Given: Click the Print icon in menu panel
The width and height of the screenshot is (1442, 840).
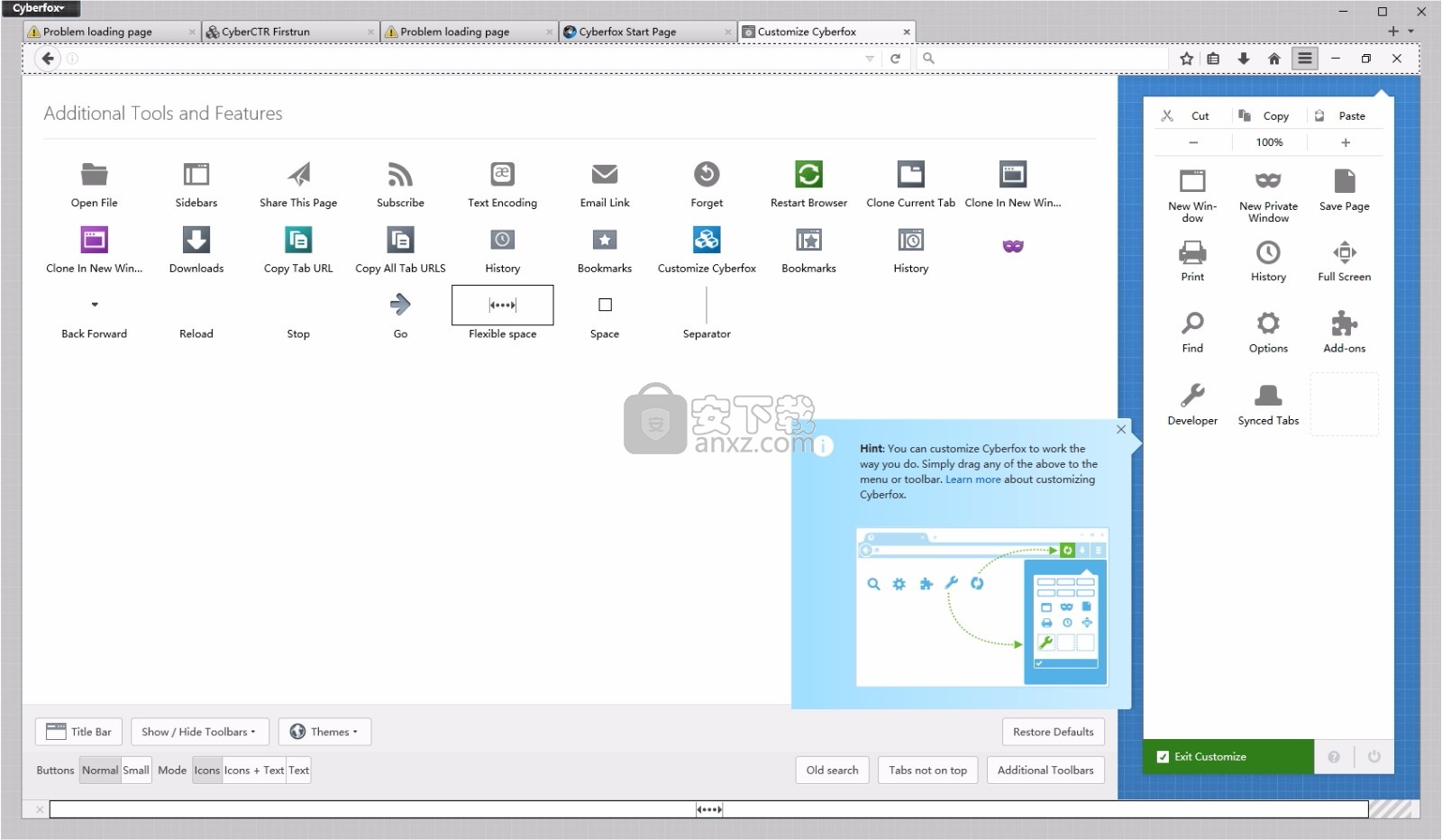Looking at the screenshot, I should click(x=1192, y=252).
